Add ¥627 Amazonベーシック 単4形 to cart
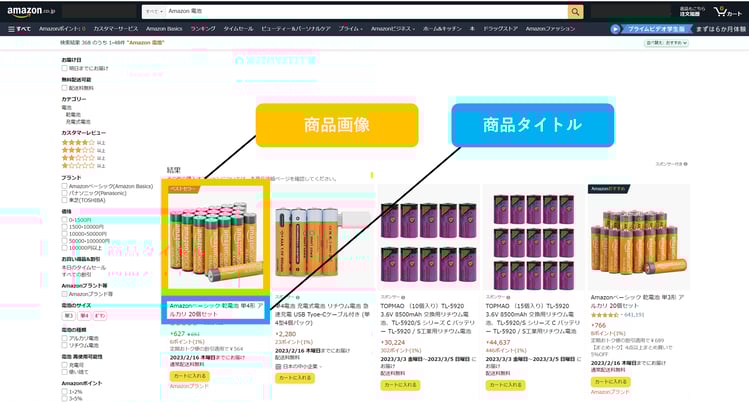Image resolution: width=749 pixels, height=402 pixels. (189, 376)
